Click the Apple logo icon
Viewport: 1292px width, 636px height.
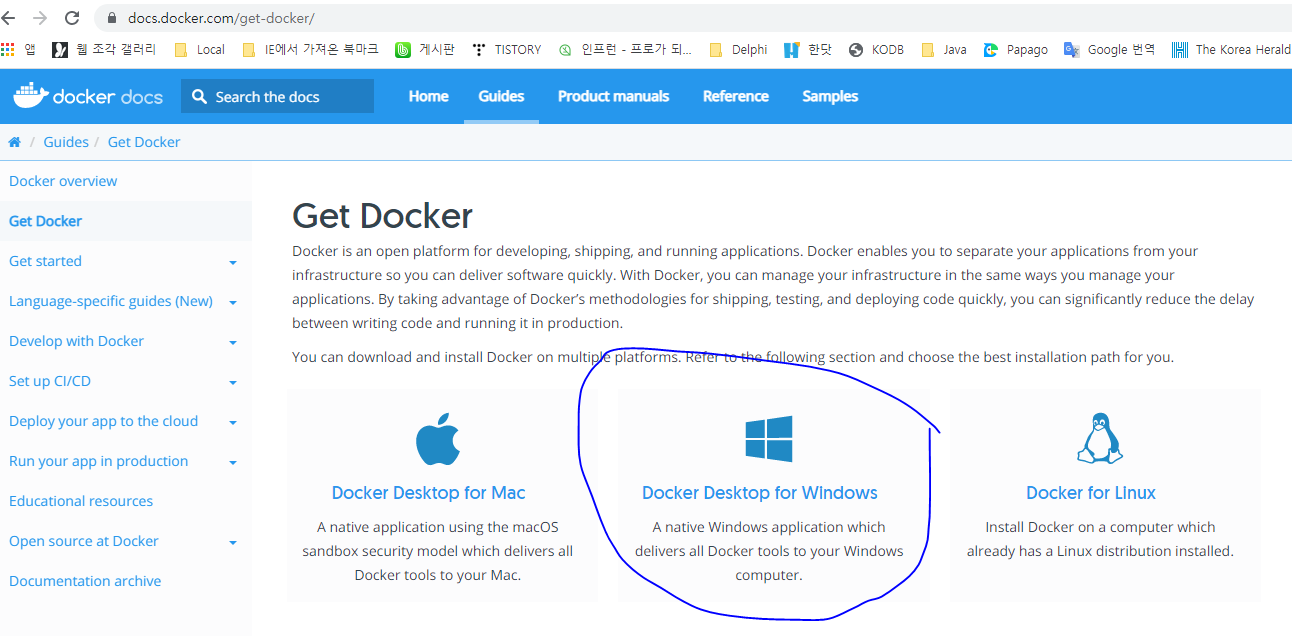click(x=437, y=439)
